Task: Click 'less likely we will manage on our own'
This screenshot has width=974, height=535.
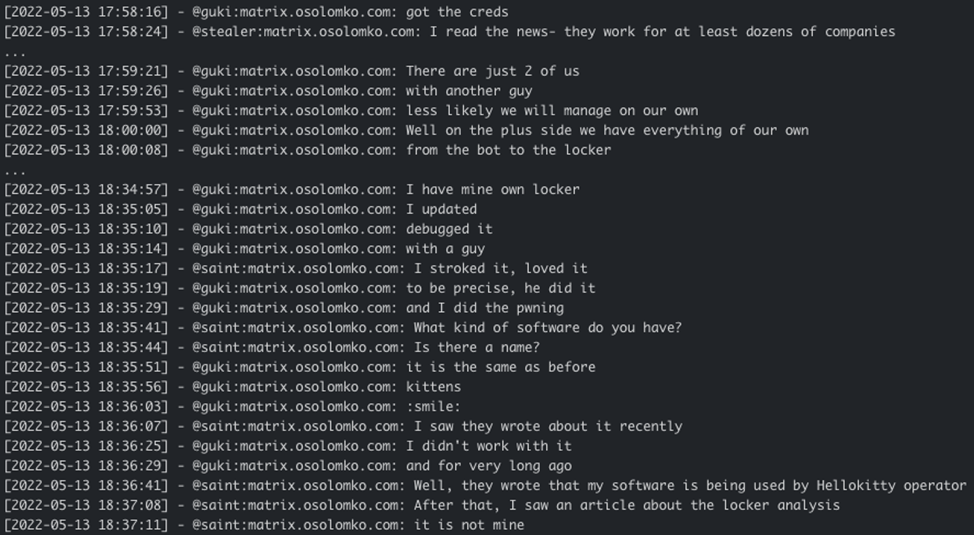Action: coord(552,111)
